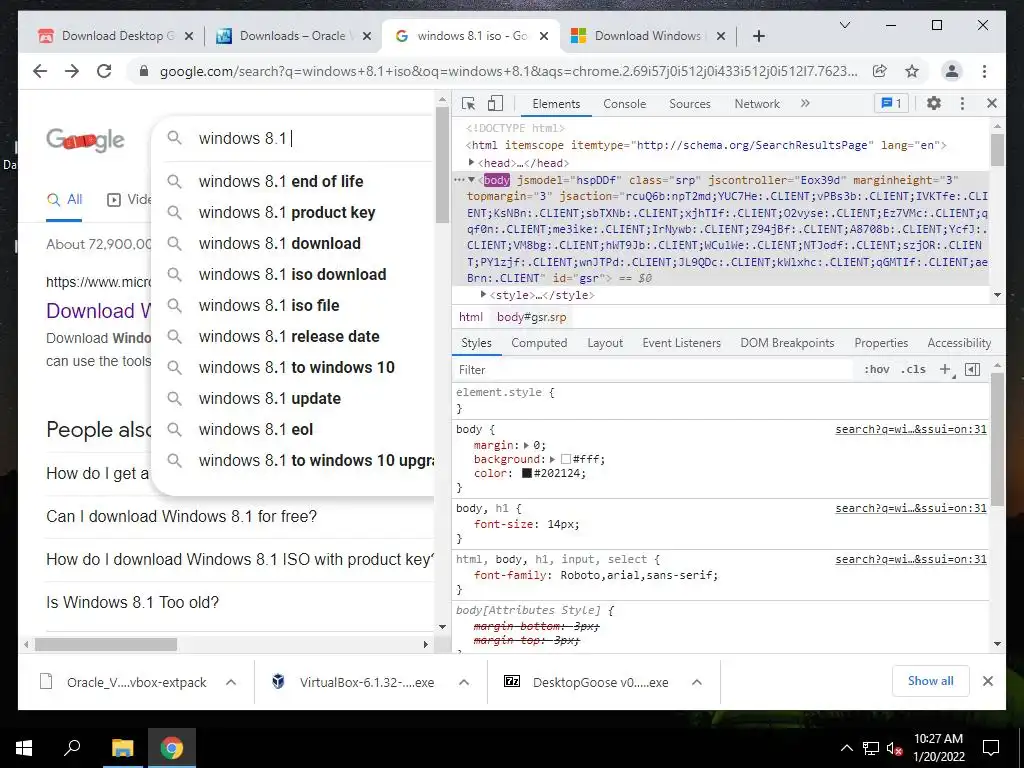This screenshot has height=768, width=1024.
Task: Toggle the device toolbar in DevTools
Action: point(496,103)
